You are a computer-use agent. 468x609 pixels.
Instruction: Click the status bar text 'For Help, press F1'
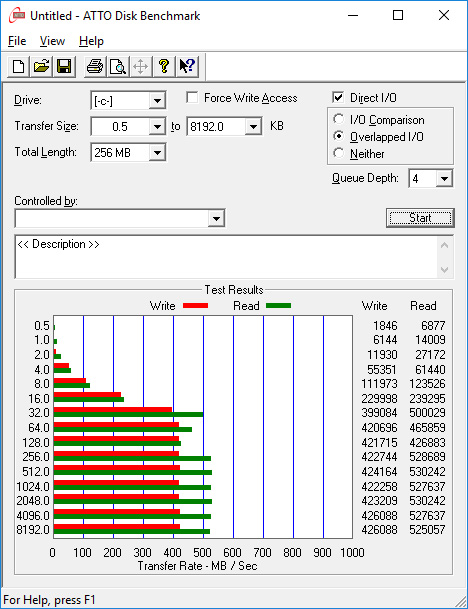coord(49,600)
